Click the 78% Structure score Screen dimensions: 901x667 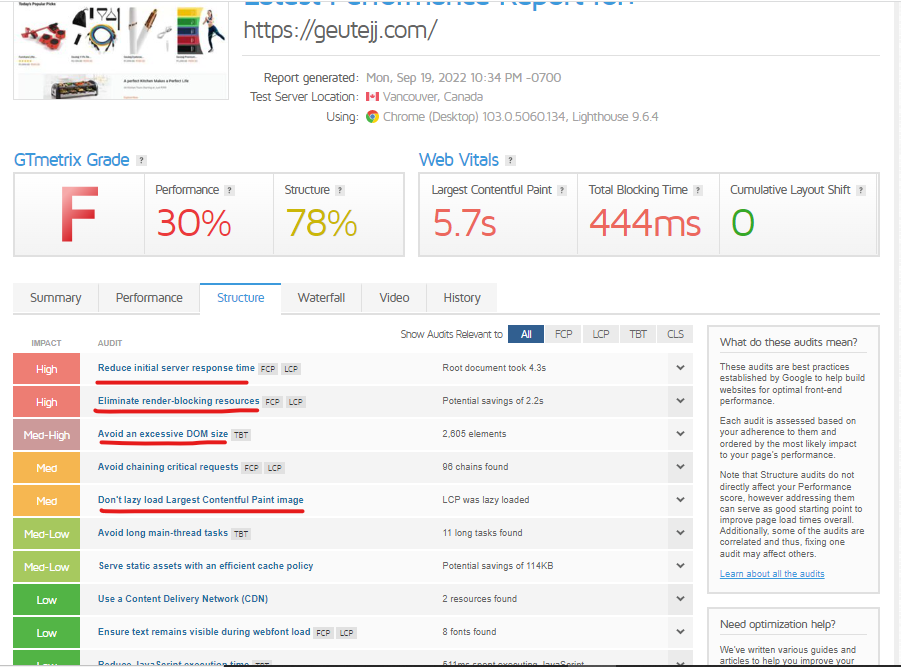[x=321, y=223]
